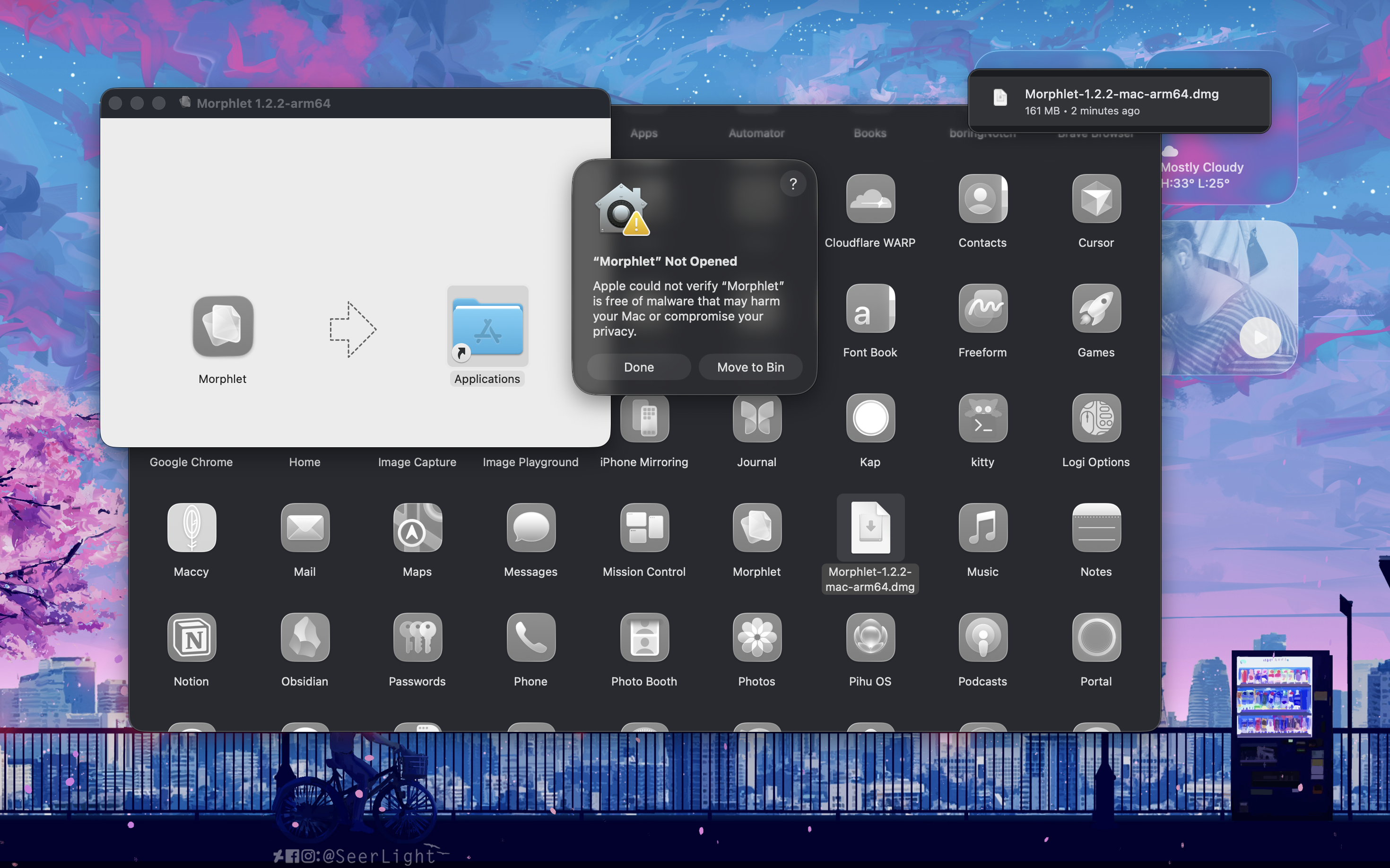Open Logi Options
Viewport: 1390px width, 868px height.
[x=1095, y=418]
